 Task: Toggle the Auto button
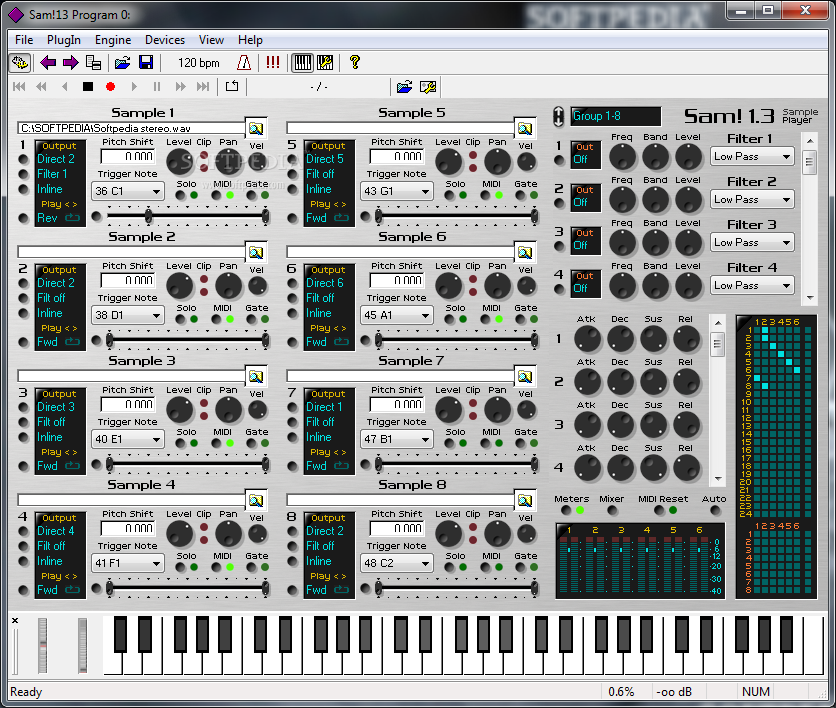coord(715,510)
